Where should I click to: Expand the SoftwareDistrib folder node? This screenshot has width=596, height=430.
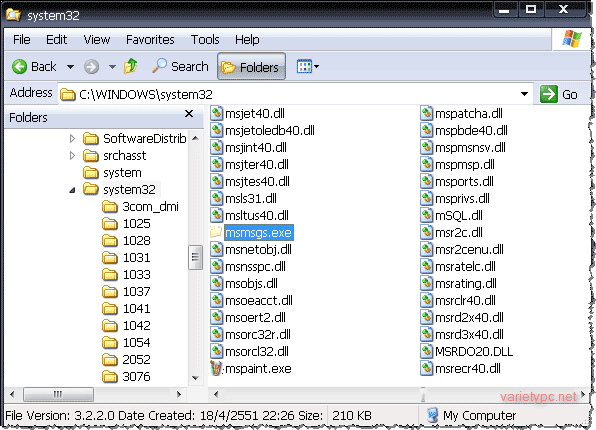click(x=72, y=138)
